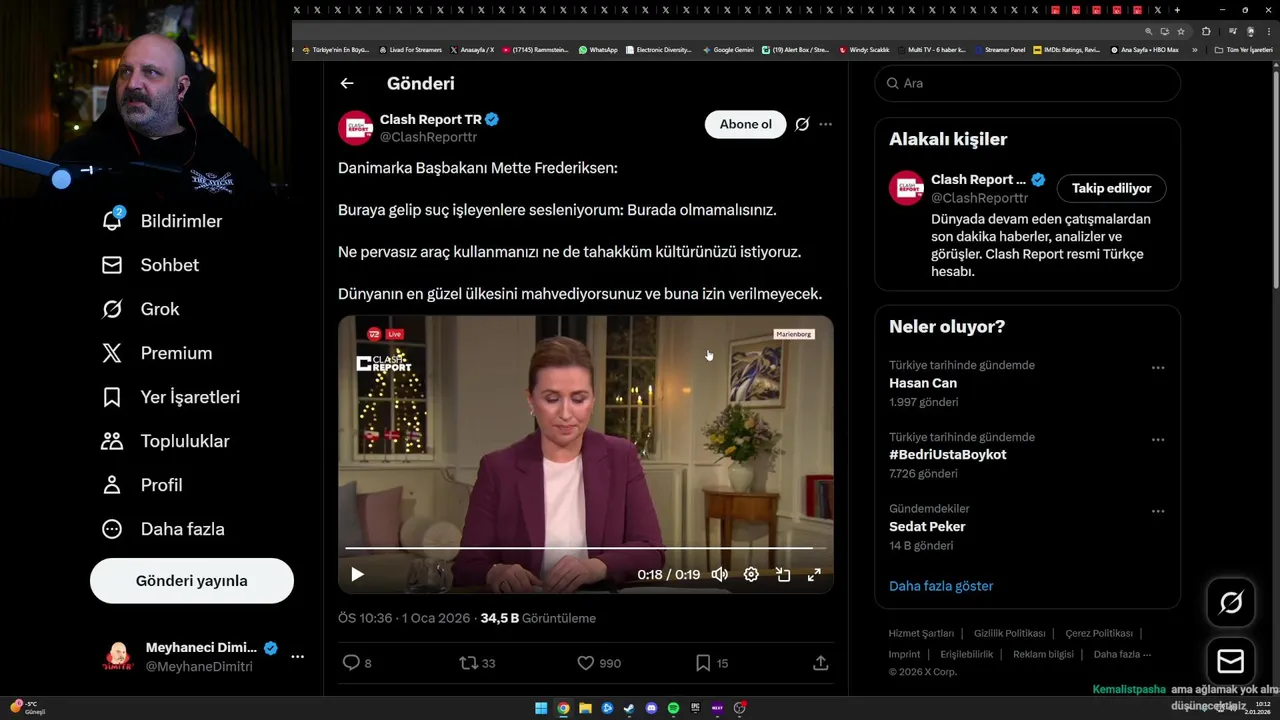The height and width of the screenshot is (720, 1280).
Task: Open options dots for #BedriUstaBoykot trend
Action: [x=1158, y=440]
